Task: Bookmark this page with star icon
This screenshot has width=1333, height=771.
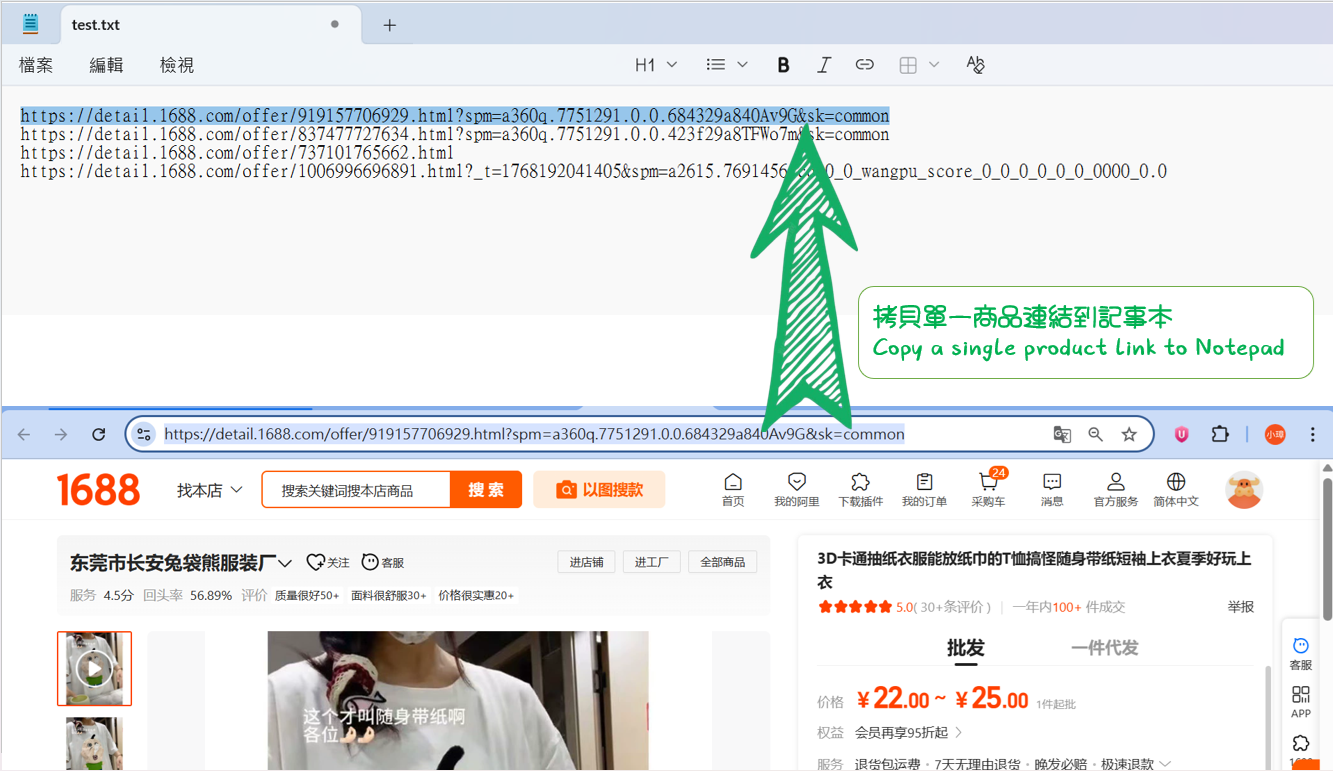Action: 1129,434
